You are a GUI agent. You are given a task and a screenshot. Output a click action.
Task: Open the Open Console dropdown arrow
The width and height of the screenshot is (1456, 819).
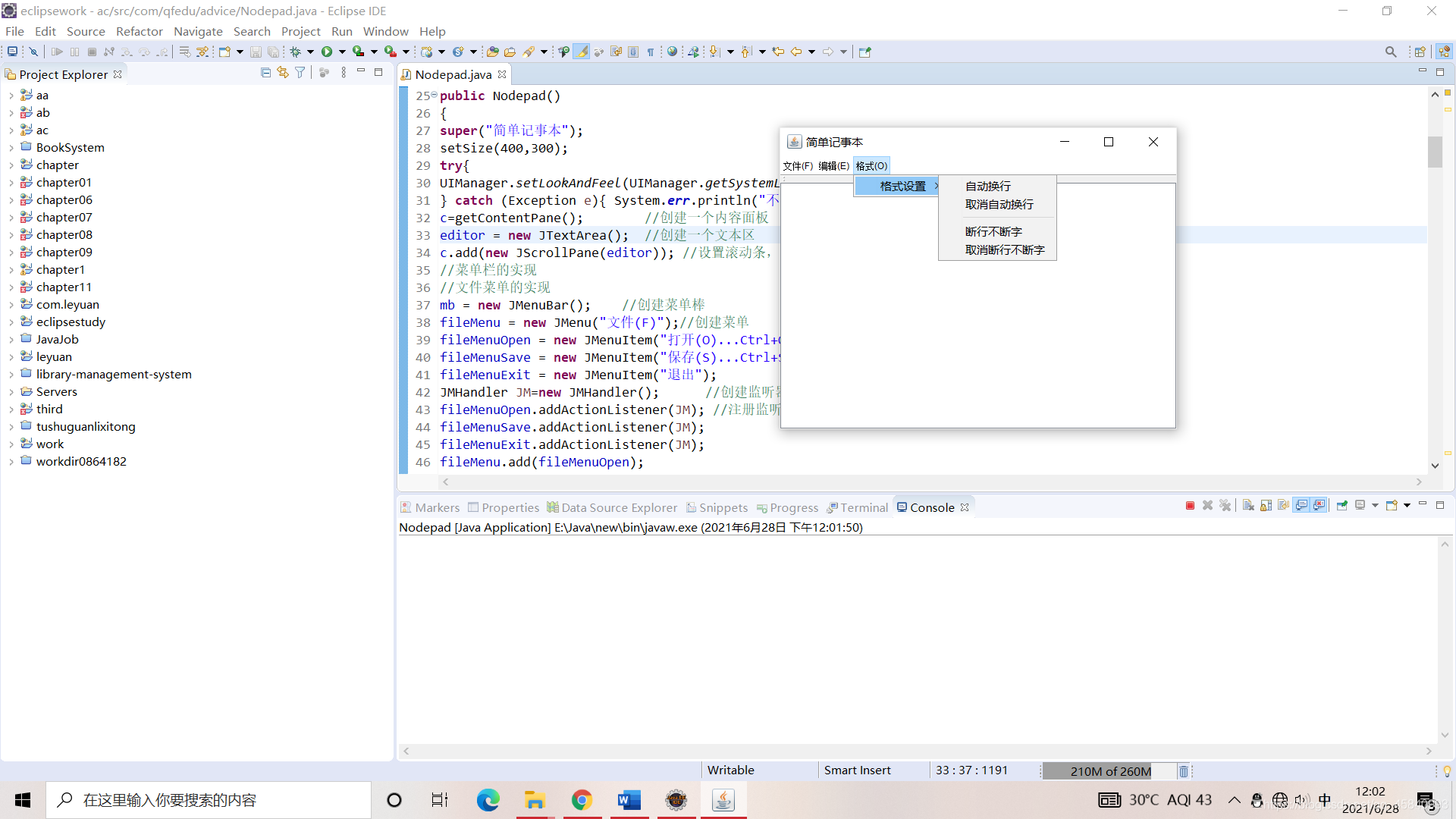click(1407, 506)
